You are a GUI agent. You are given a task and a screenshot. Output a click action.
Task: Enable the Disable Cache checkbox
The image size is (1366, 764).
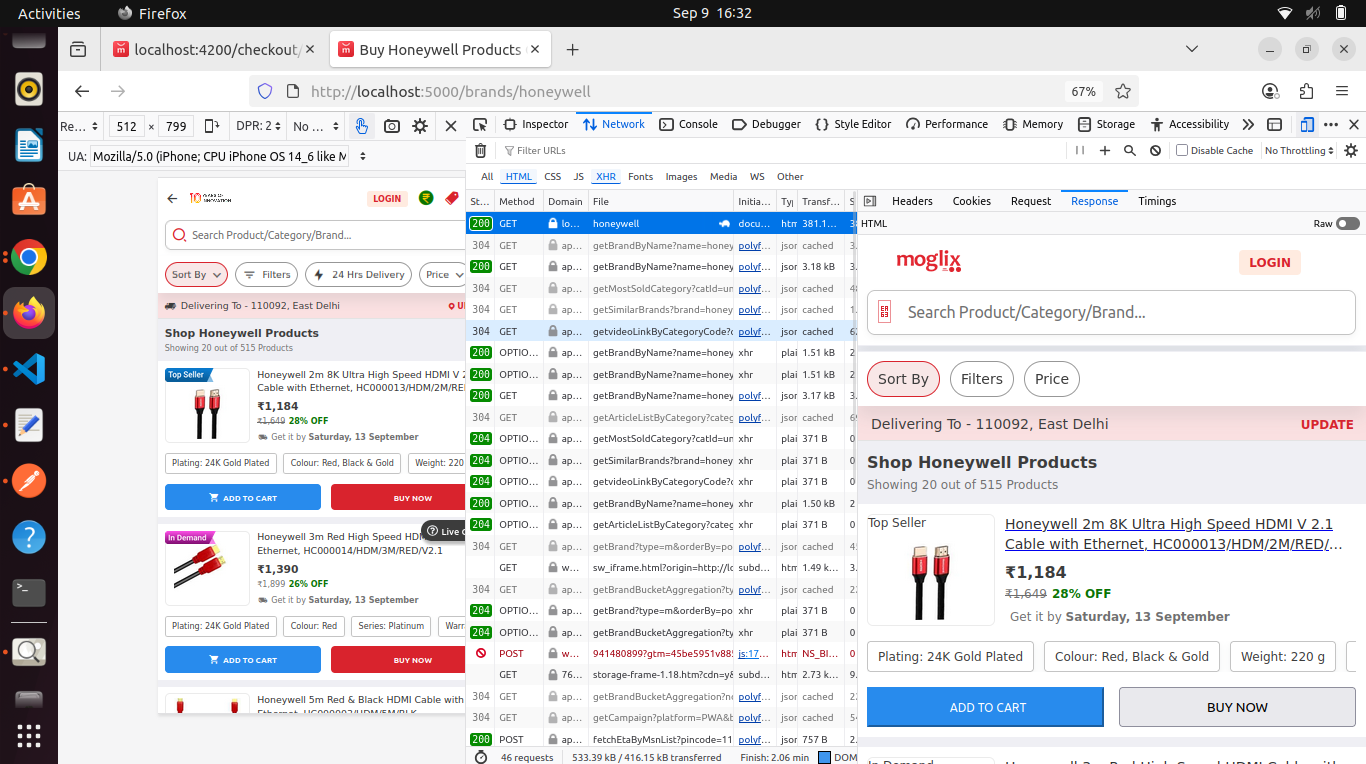pos(1182,151)
